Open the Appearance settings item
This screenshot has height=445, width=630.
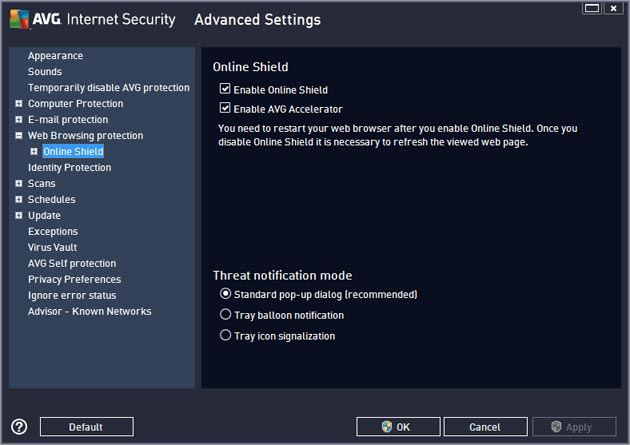55,56
